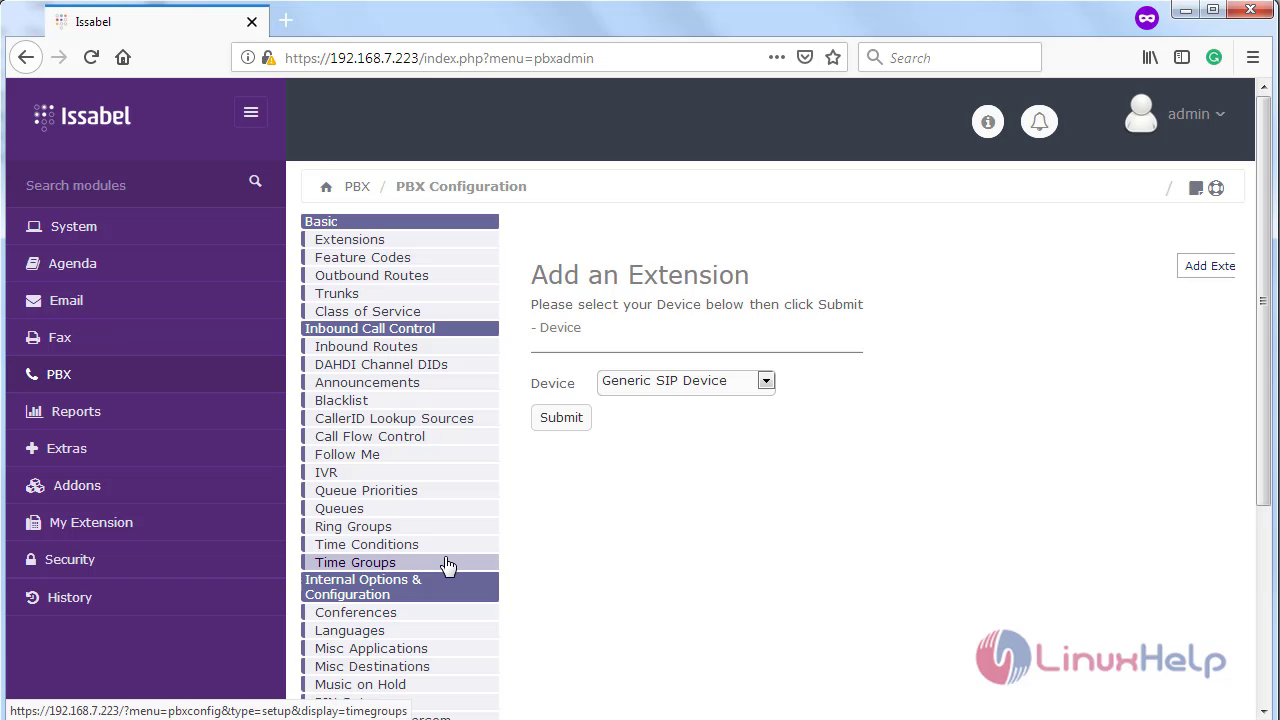Open the Inbound Routes link
The width and height of the screenshot is (1280, 720).
[x=366, y=346]
